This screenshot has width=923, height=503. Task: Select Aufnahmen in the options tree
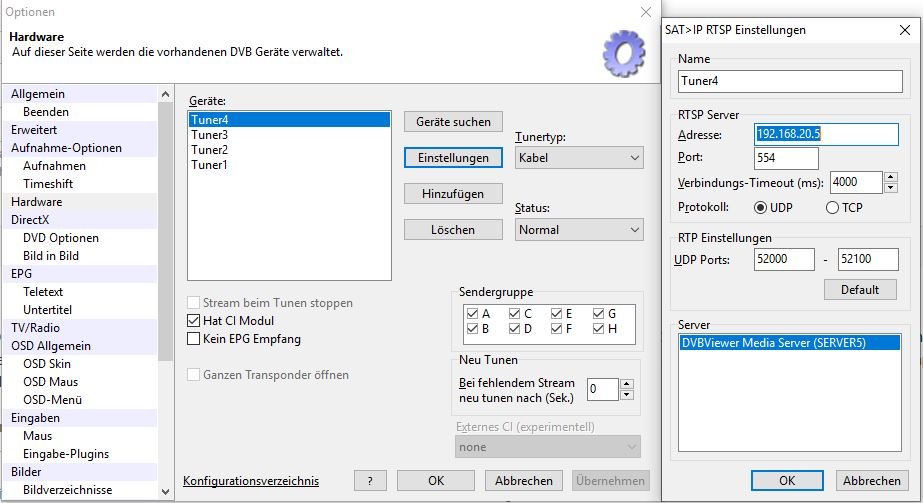54,166
